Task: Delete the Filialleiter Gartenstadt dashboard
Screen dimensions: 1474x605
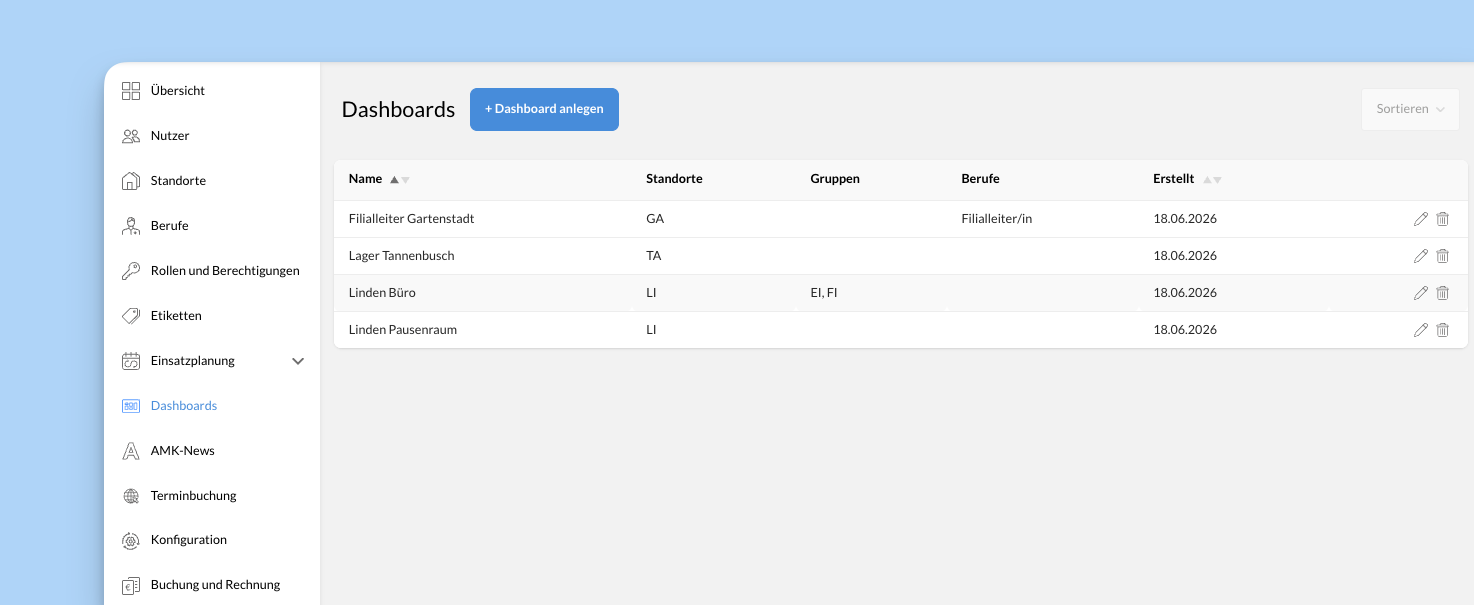Action: coord(1442,219)
